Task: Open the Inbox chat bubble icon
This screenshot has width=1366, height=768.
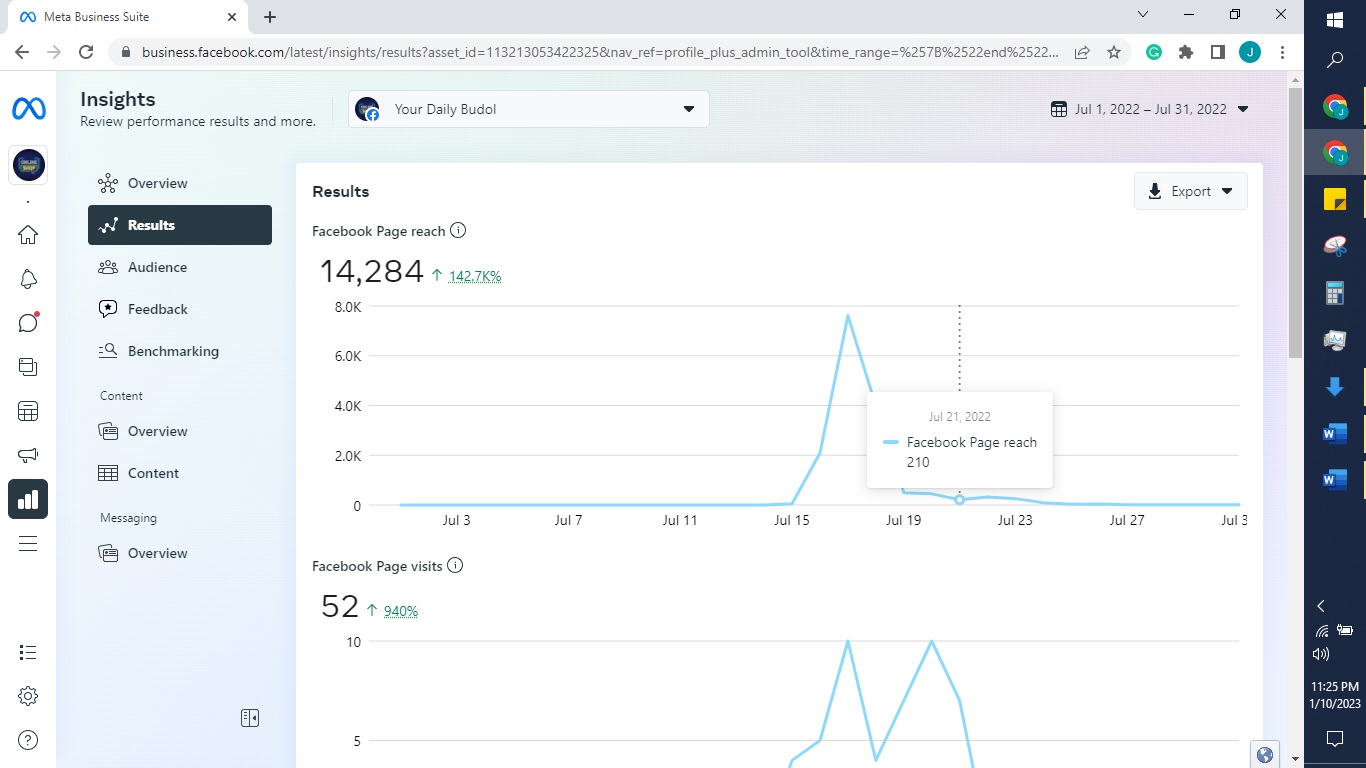Action: click(x=28, y=323)
